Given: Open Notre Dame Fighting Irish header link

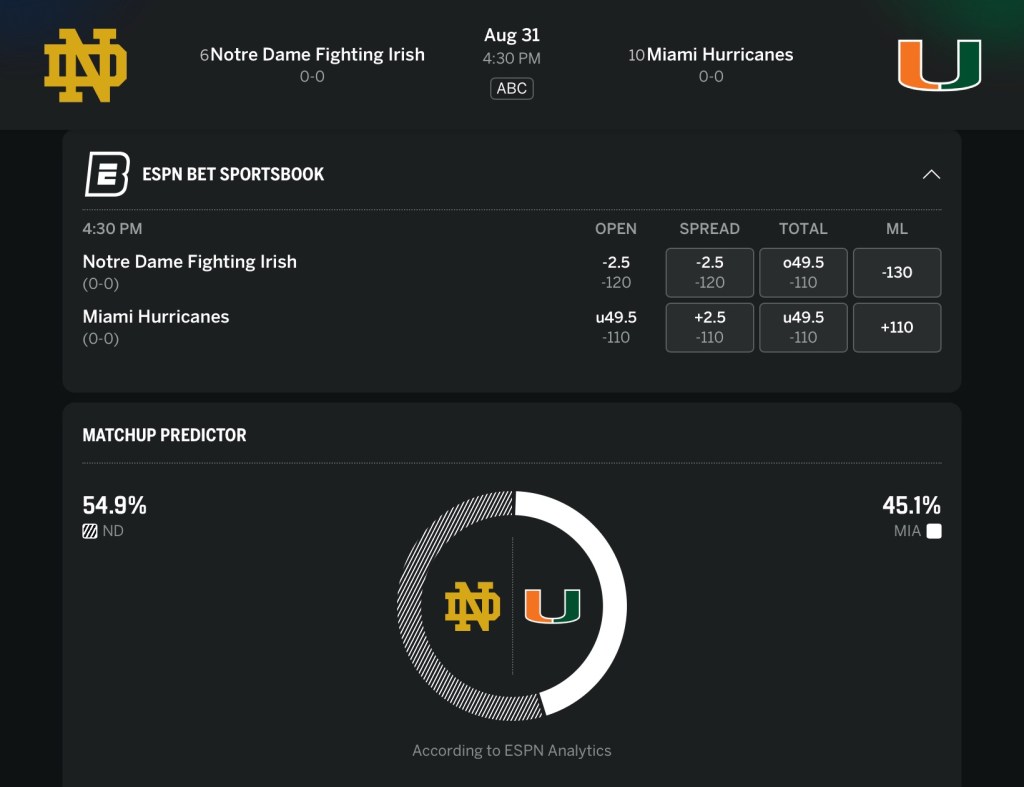Looking at the screenshot, I should click(x=317, y=55).
